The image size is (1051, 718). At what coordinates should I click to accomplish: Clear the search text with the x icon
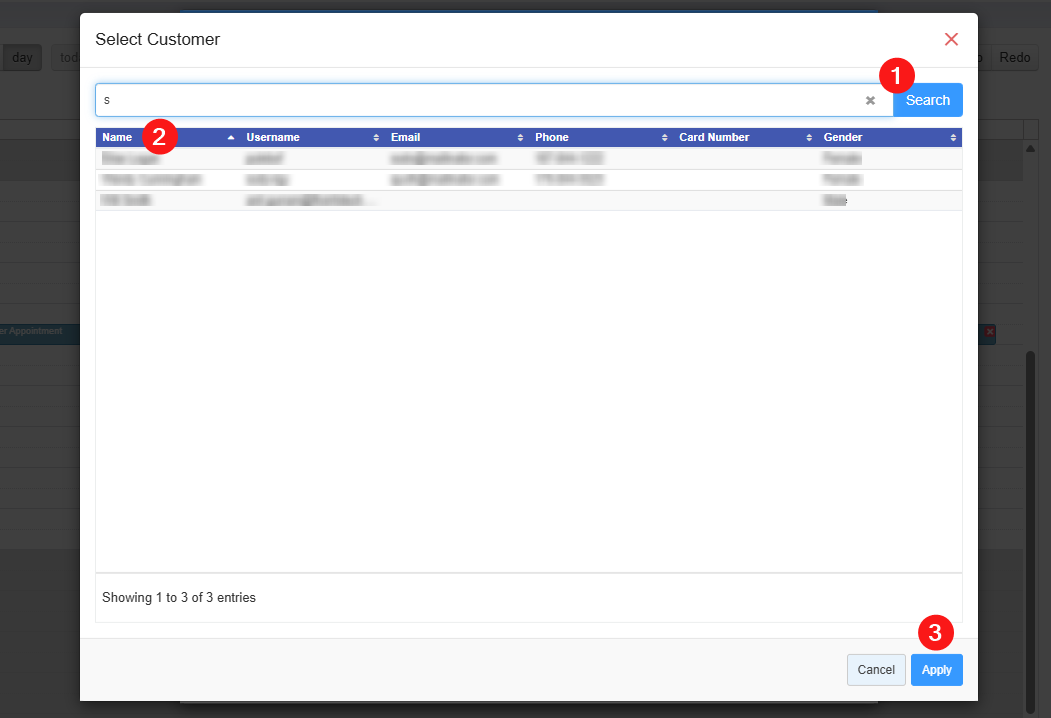click(870, 100)
